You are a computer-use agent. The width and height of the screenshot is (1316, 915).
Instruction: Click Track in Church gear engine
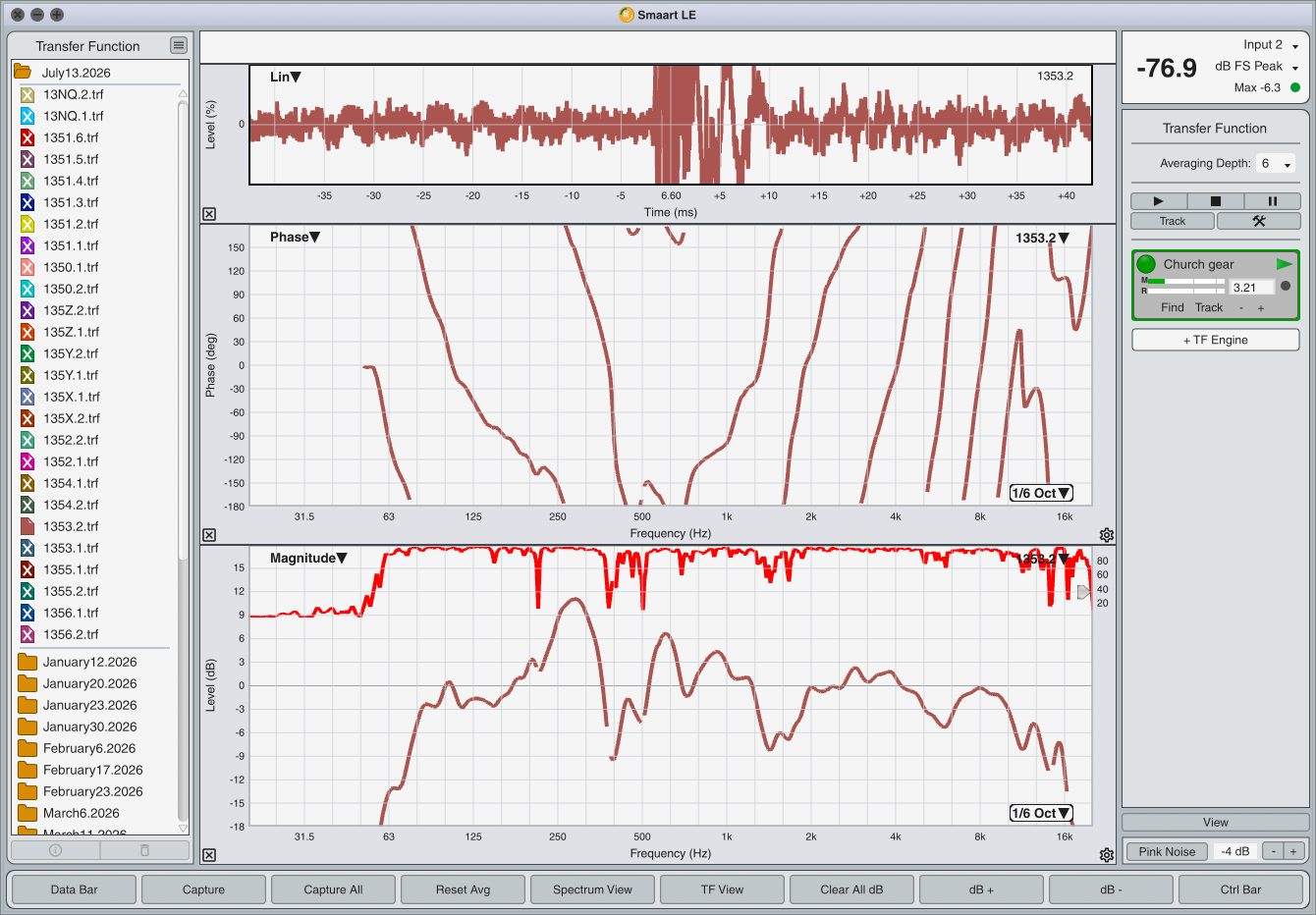click(x=1209, y=307)
